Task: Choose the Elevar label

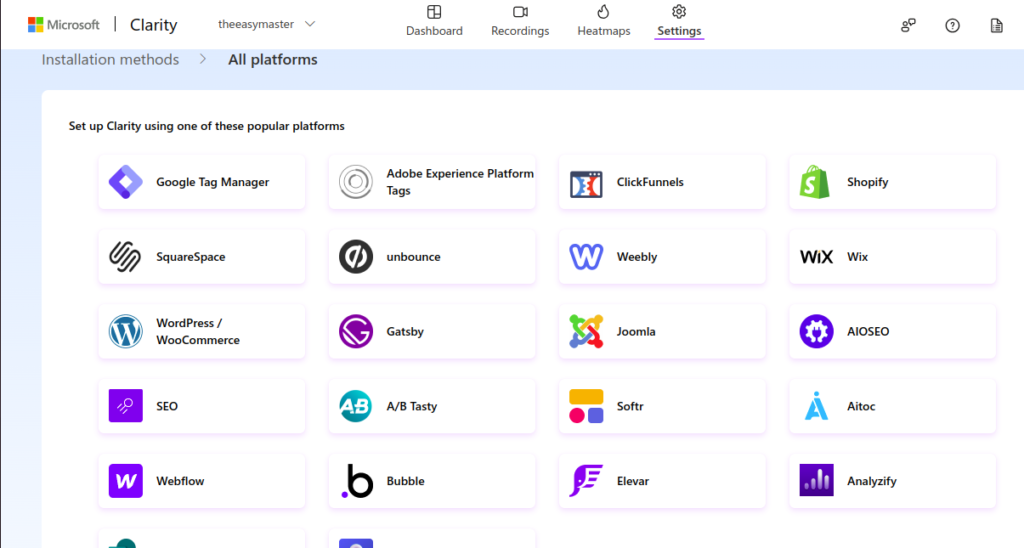Action: coord(633,481)
